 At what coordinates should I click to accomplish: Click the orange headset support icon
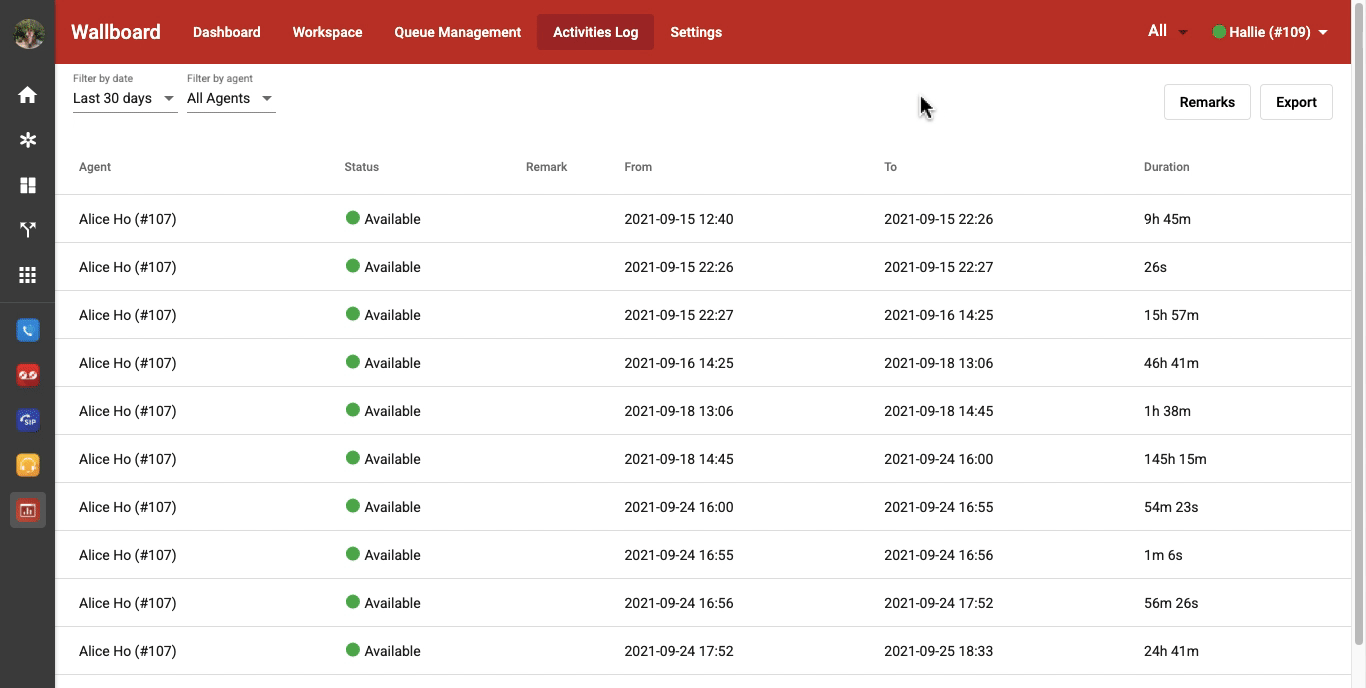27,464
